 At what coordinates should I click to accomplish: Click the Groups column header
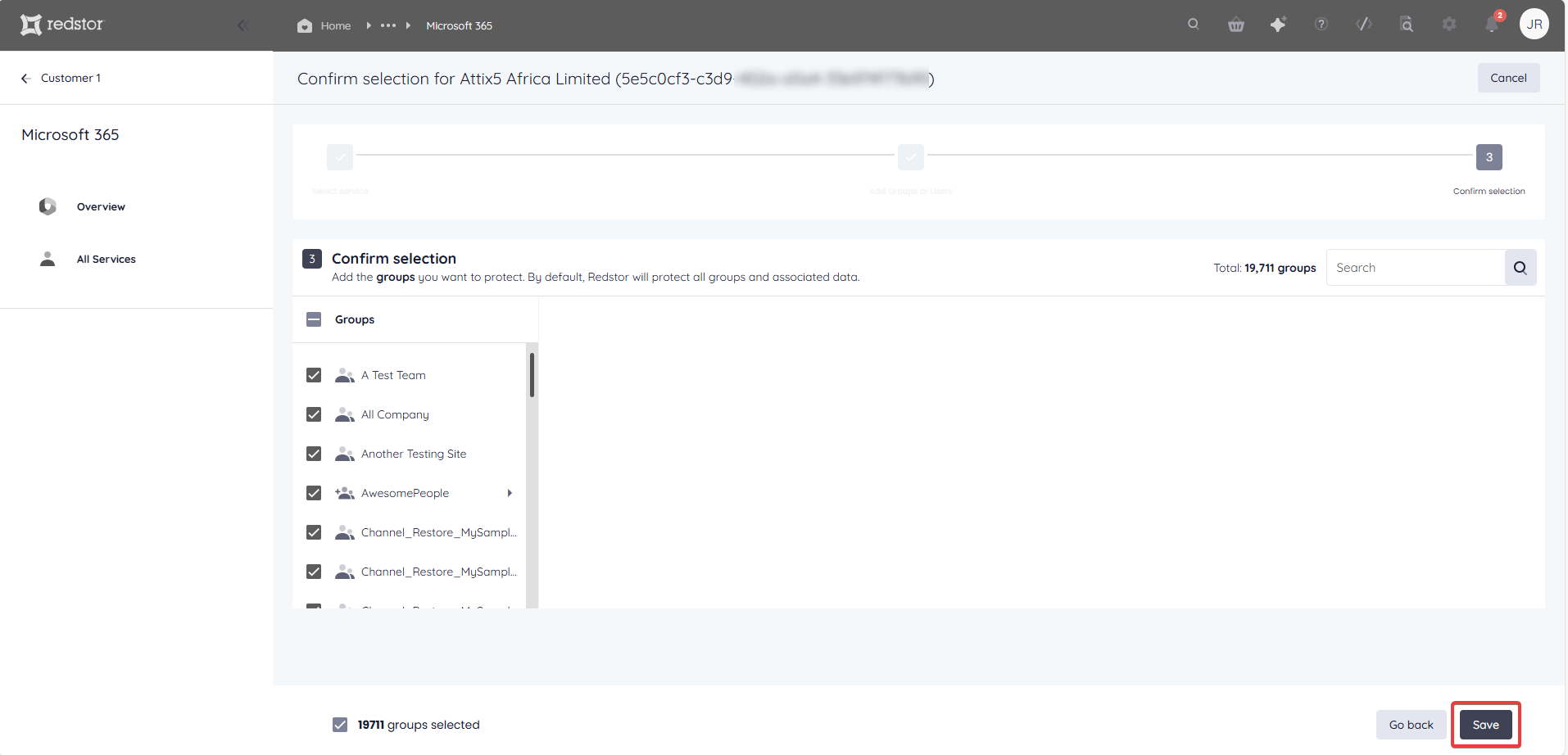tap(355, 319)
